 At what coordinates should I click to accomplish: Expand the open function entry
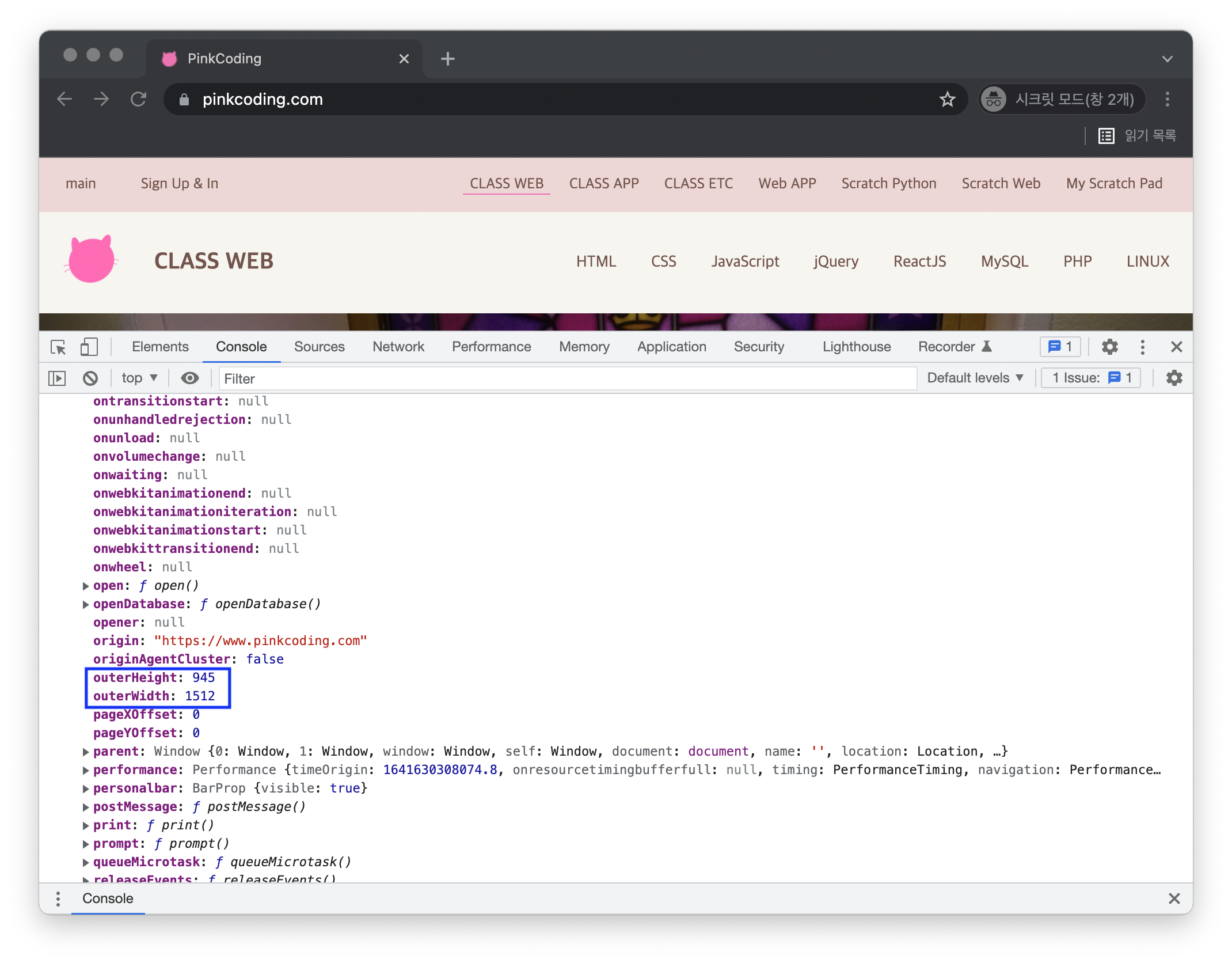(86, 586)
